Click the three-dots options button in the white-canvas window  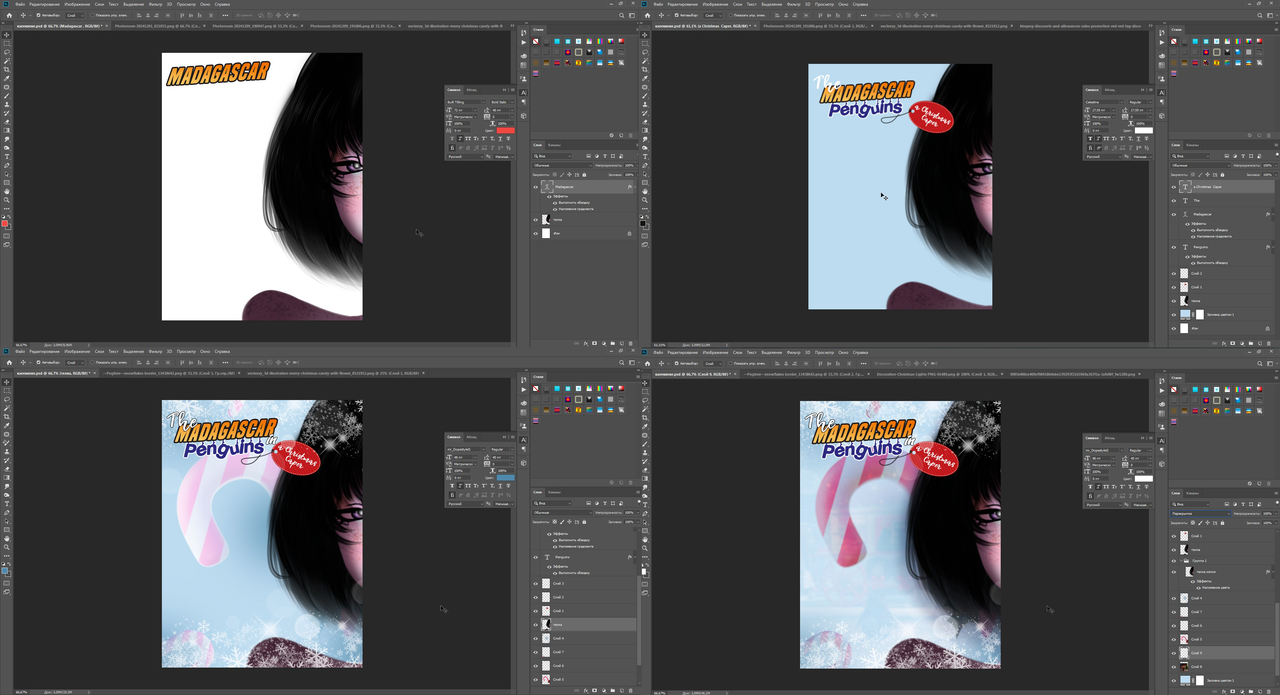tap(225, 15)
